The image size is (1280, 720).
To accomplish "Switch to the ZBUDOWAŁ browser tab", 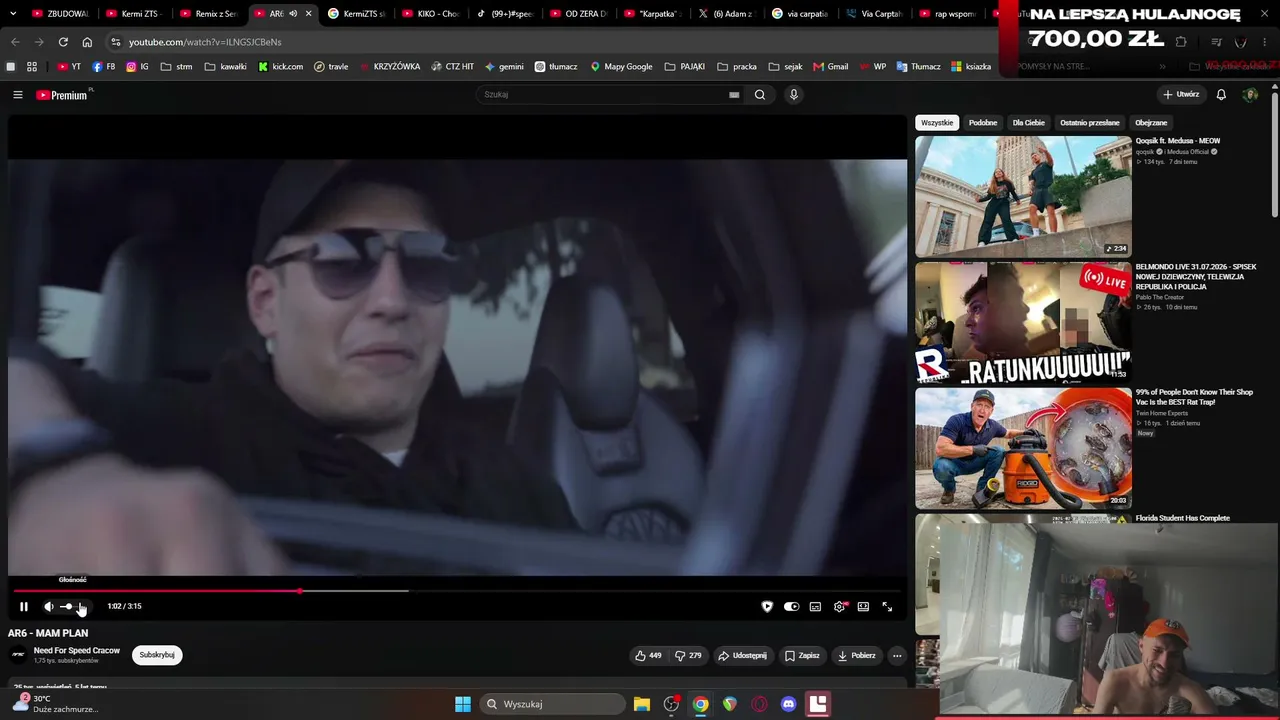I will click(59, 14).
